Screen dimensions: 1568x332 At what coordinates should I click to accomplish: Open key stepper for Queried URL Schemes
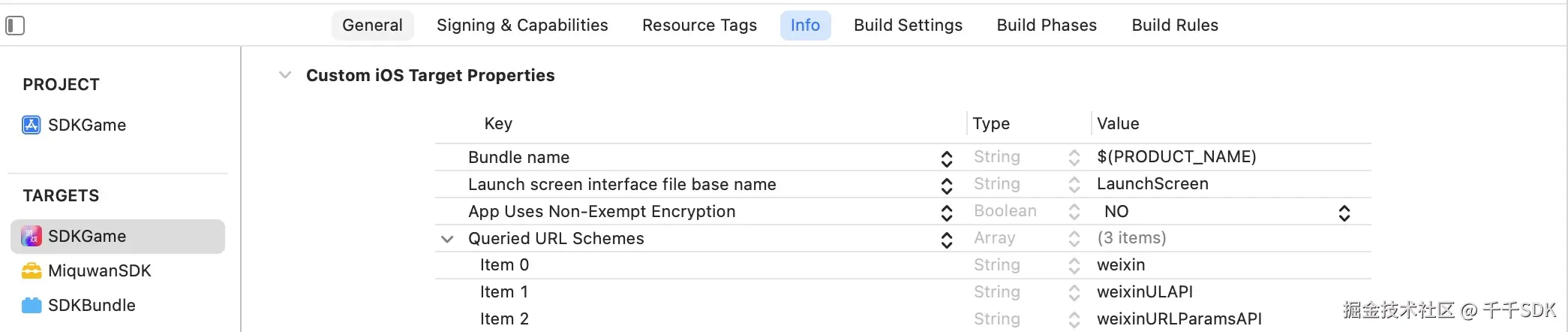(946, 239)
